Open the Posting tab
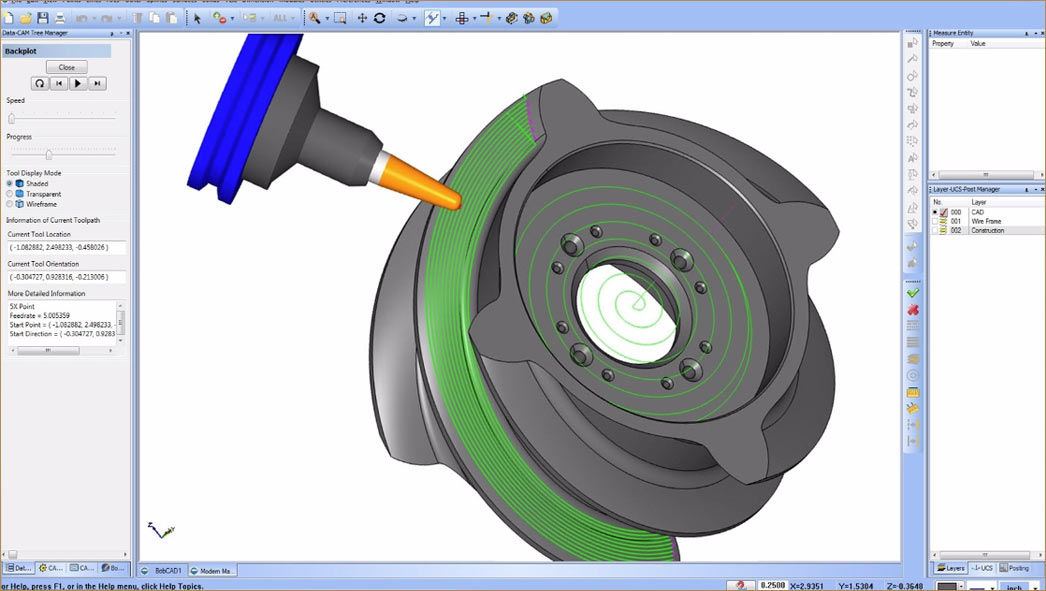 tap(1014, 568)
